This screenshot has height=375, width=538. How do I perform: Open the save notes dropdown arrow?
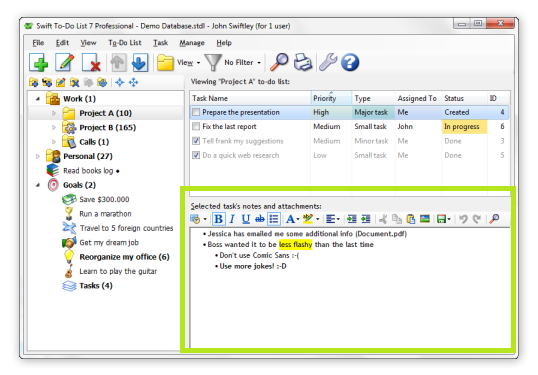pyautogui.click(x=449, y=219)
